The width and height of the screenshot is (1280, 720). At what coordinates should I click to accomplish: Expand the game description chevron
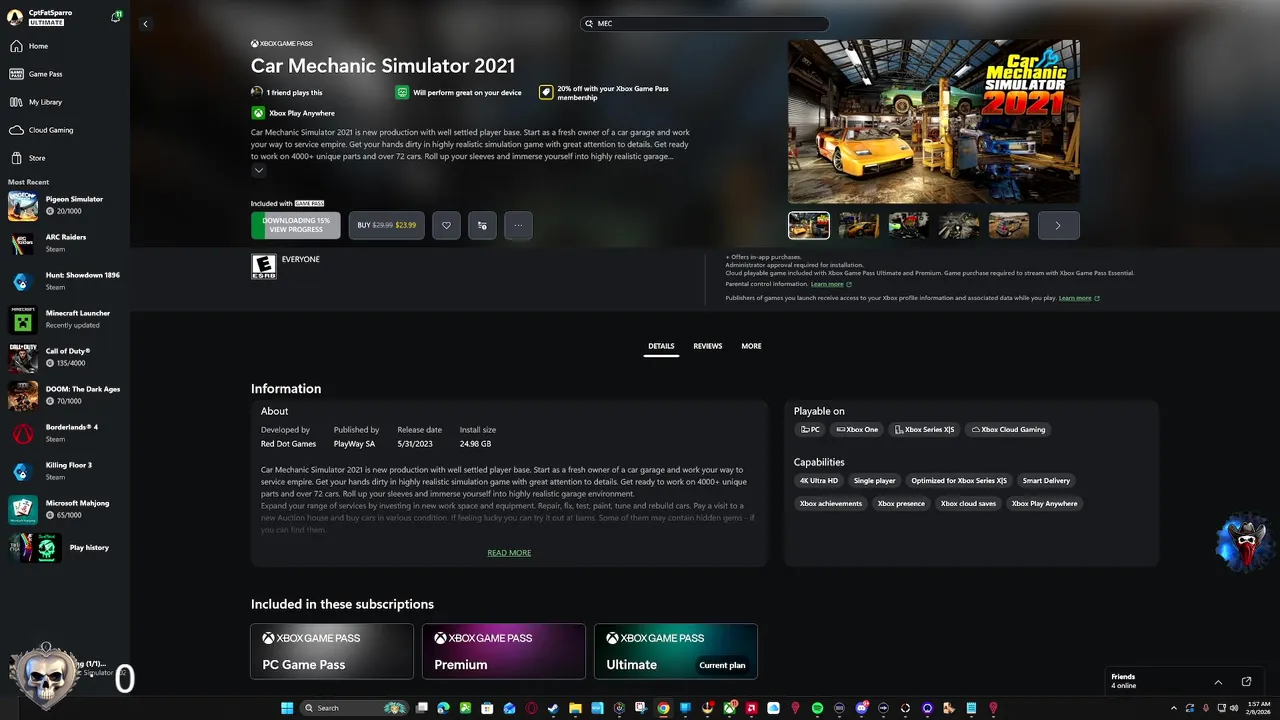click(x=258, y=171)
